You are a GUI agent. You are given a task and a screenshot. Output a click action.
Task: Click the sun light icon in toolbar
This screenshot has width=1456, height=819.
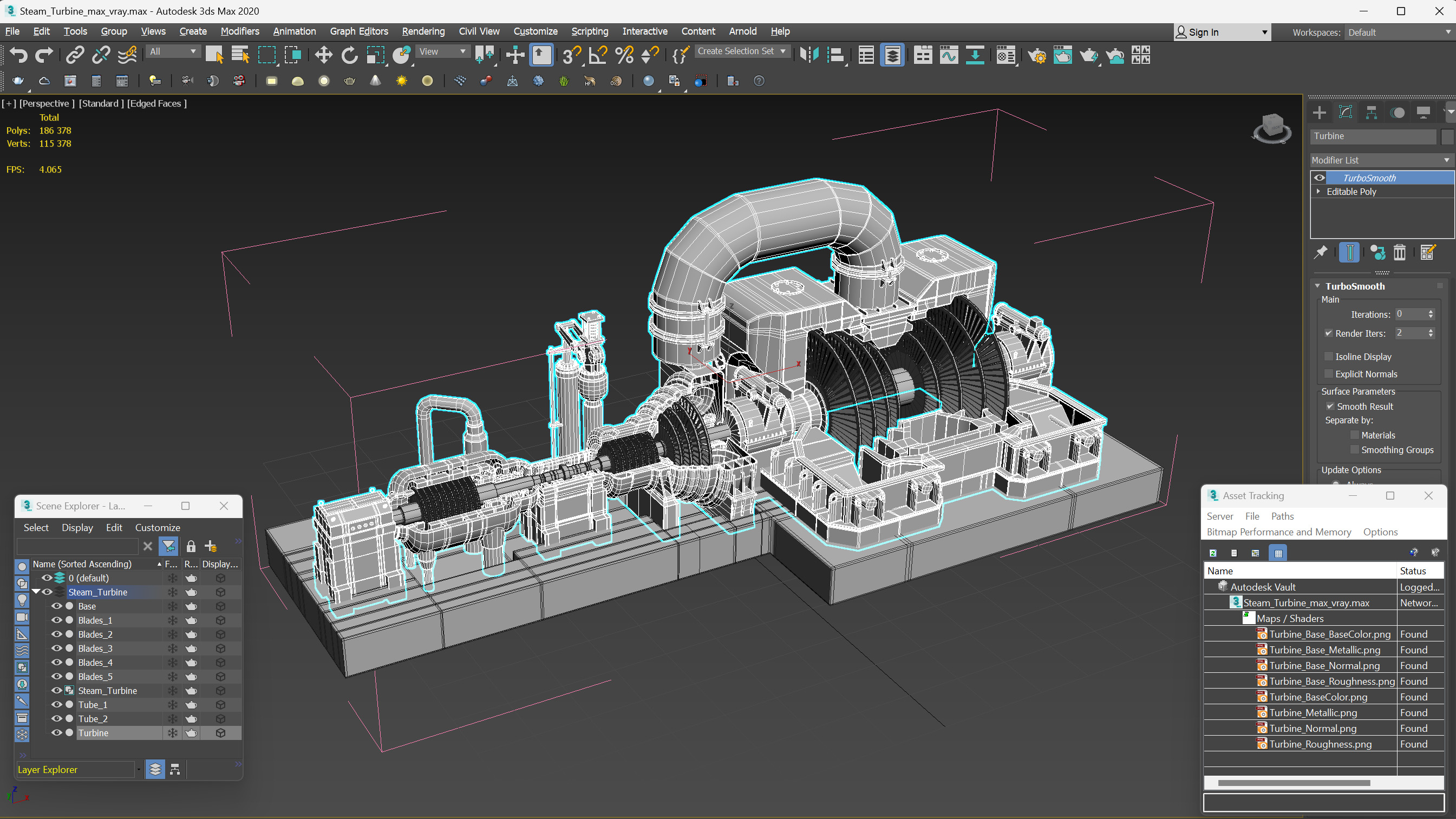[401, 81]
